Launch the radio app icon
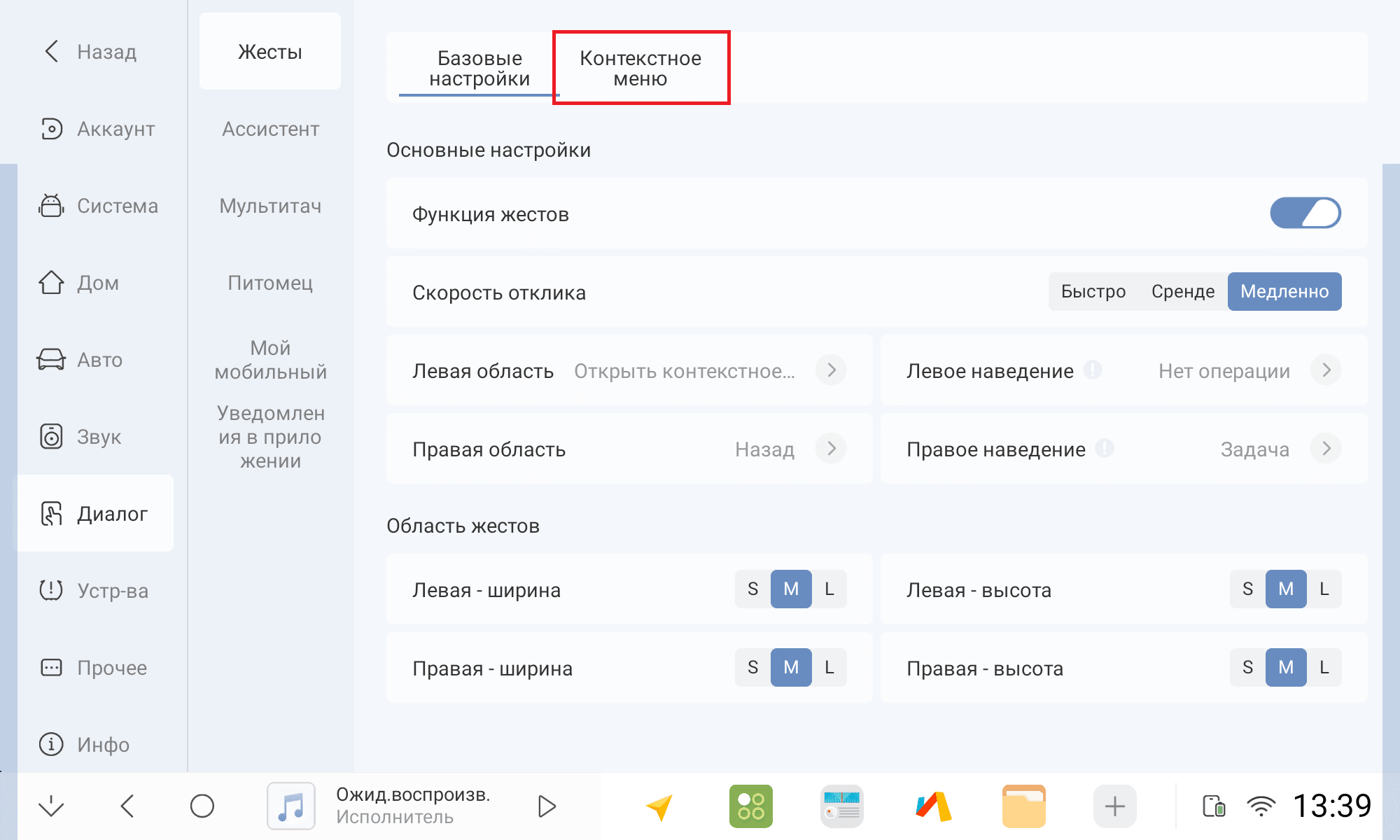Viewport: 1400px width, 840px height. [x=841, y=806]
